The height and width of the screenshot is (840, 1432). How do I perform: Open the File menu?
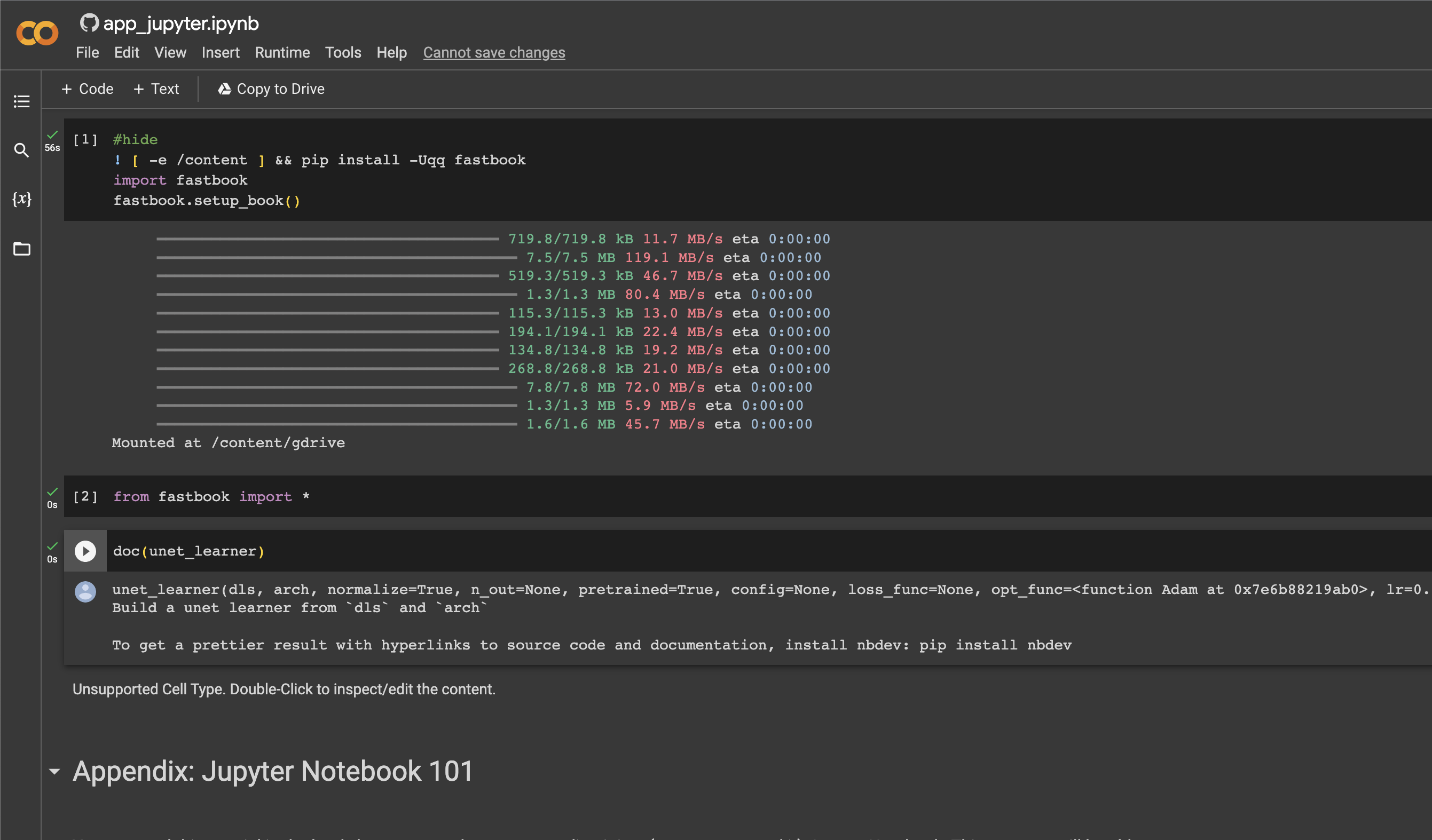(x=87, y=53)
